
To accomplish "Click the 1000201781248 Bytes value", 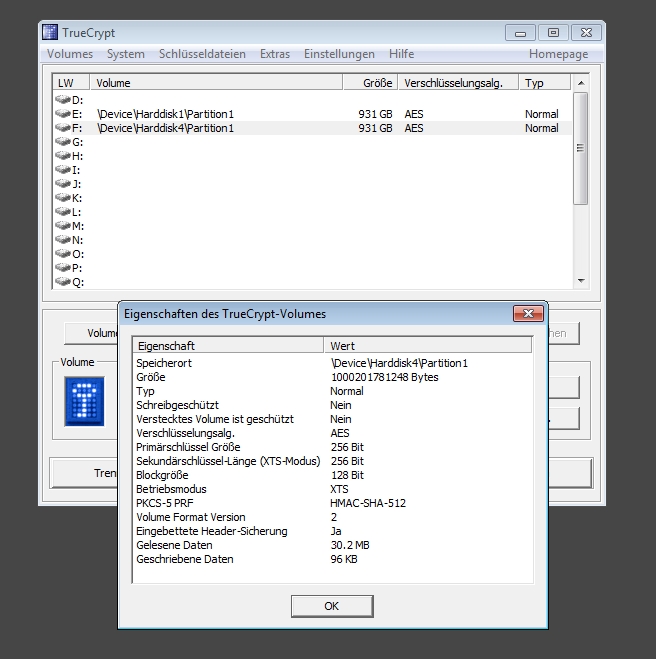I will click(x=385, y=377).
